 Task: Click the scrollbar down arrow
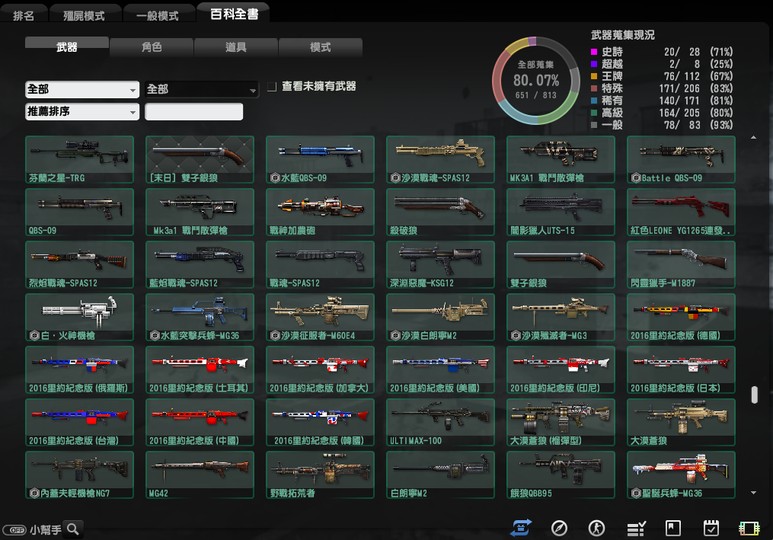pyautogui.click(x=754, y=492)
